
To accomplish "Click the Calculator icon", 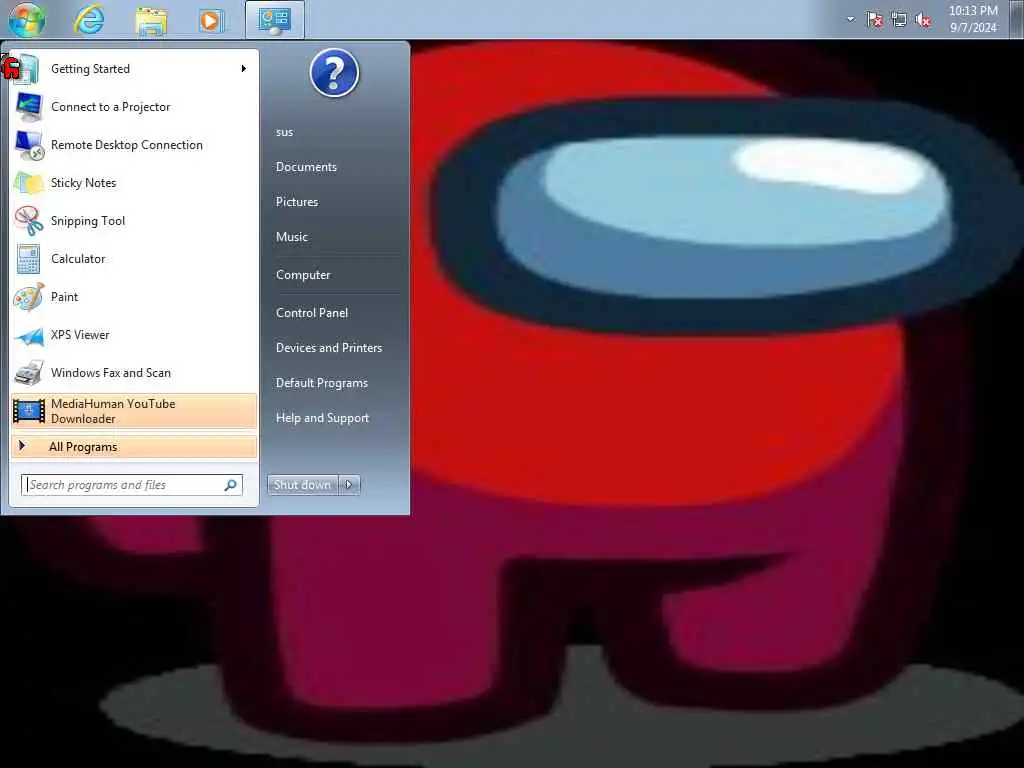I will coord(29,259).
